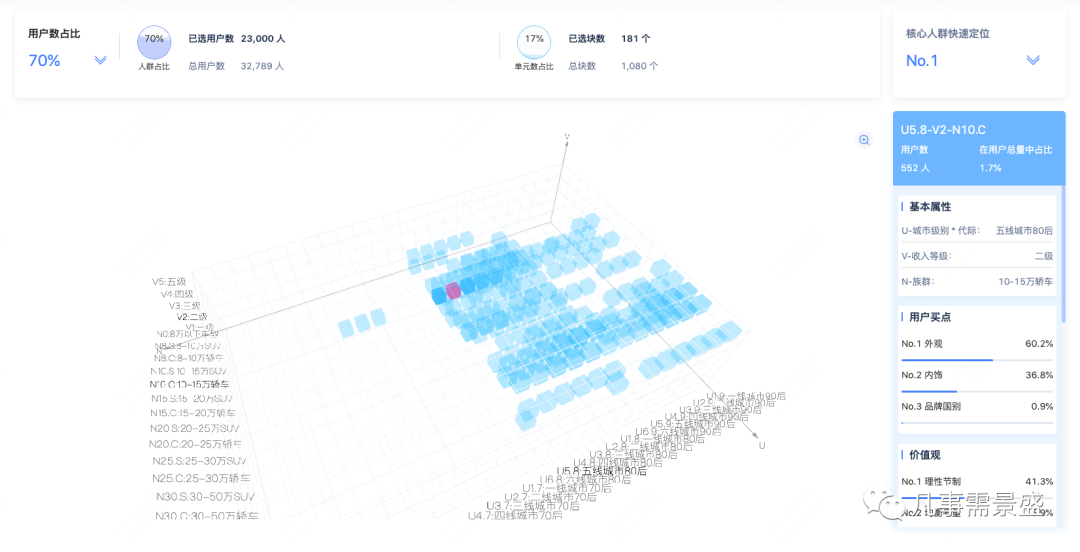
Task: Click the U3.7:三线城市70后 axis label
Action: coord(532,506)
